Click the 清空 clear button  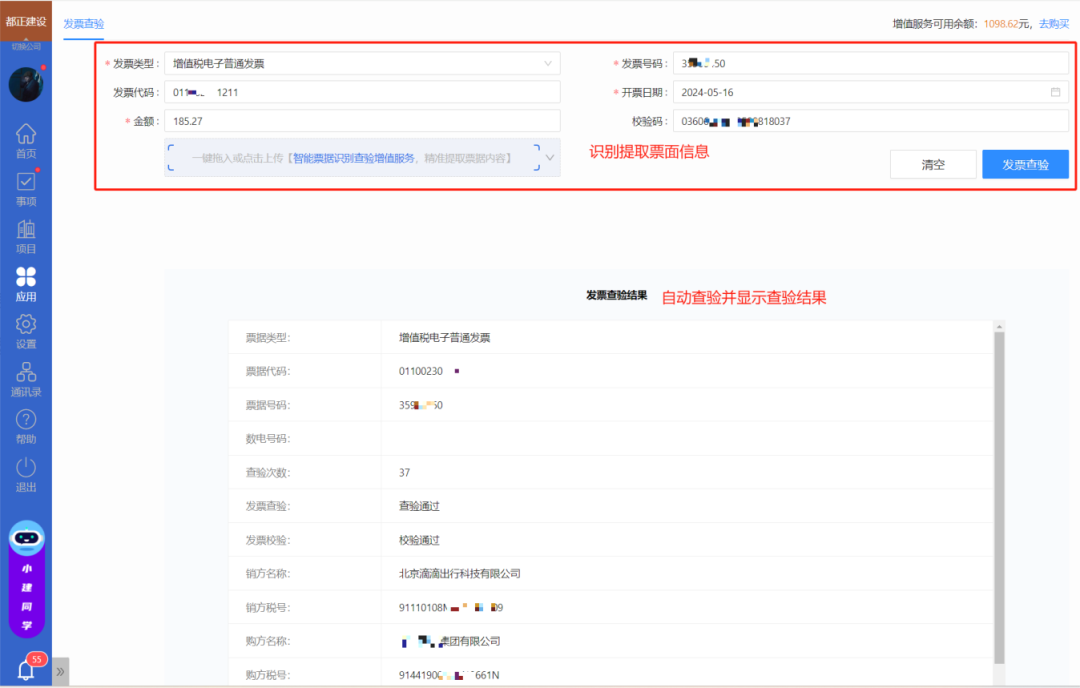(x=933, y=165)
